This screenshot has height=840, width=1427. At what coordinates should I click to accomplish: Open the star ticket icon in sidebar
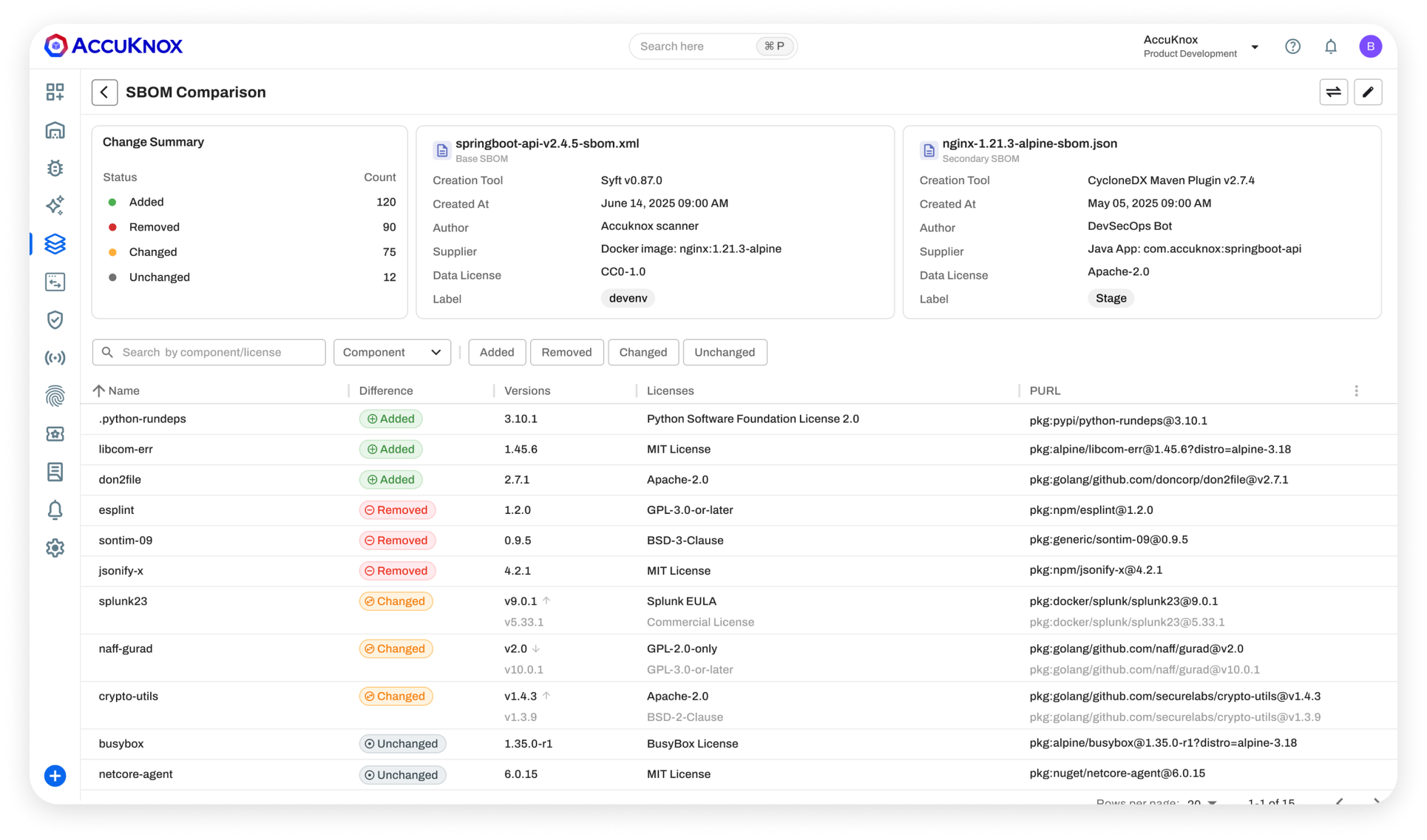click(x=55, y=434)
